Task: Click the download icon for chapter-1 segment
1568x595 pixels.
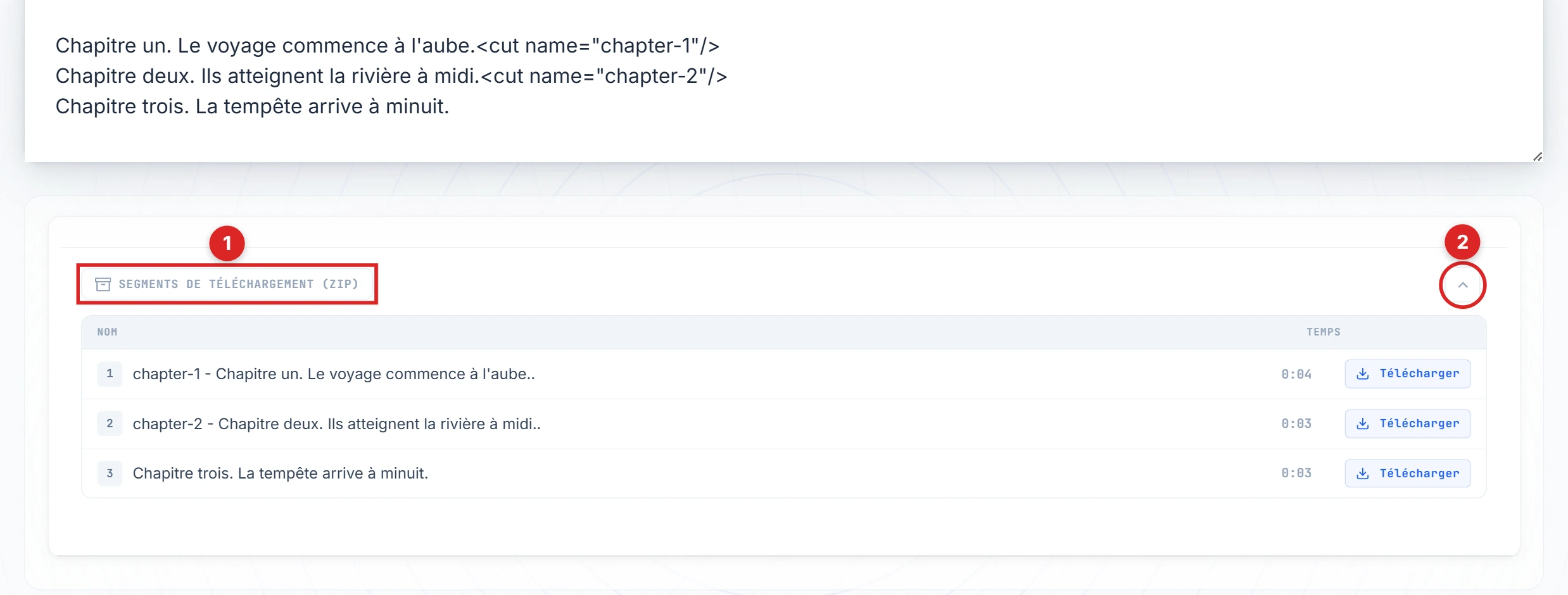Action: pyautogui.click(x=1363, y=374)
